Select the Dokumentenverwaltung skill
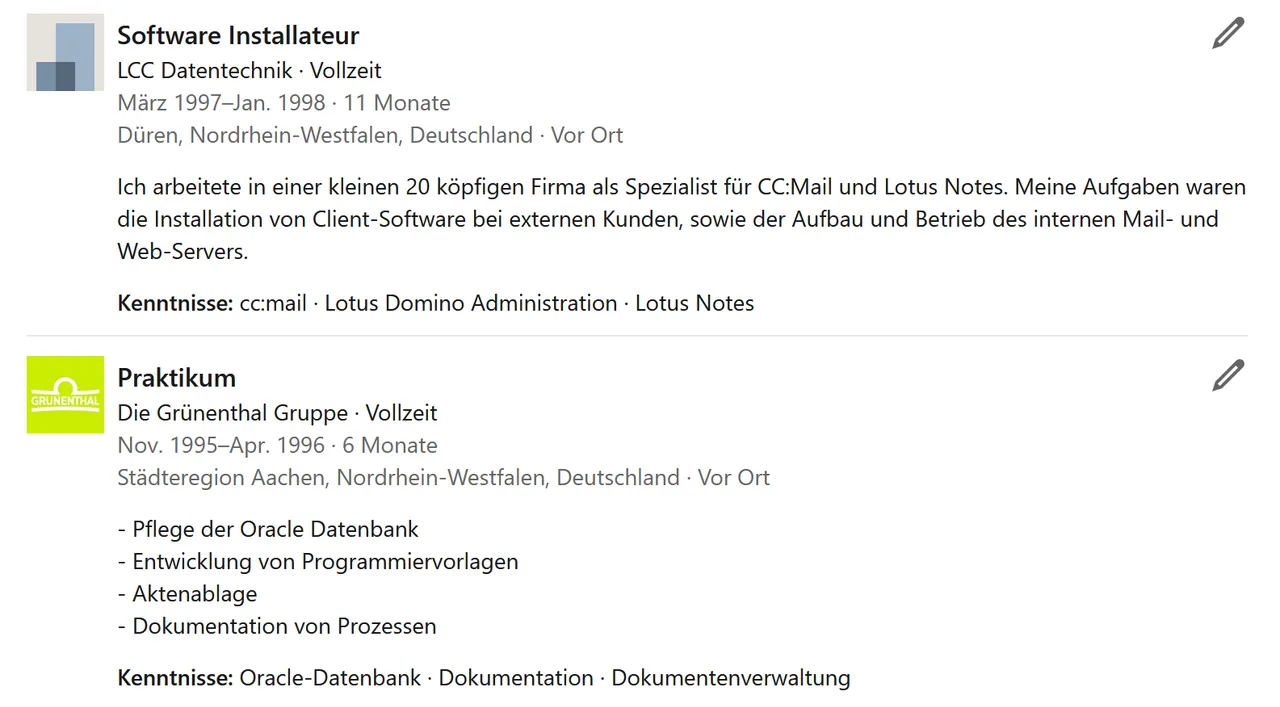The image size is (1280, 707). [x=731, y=678]
